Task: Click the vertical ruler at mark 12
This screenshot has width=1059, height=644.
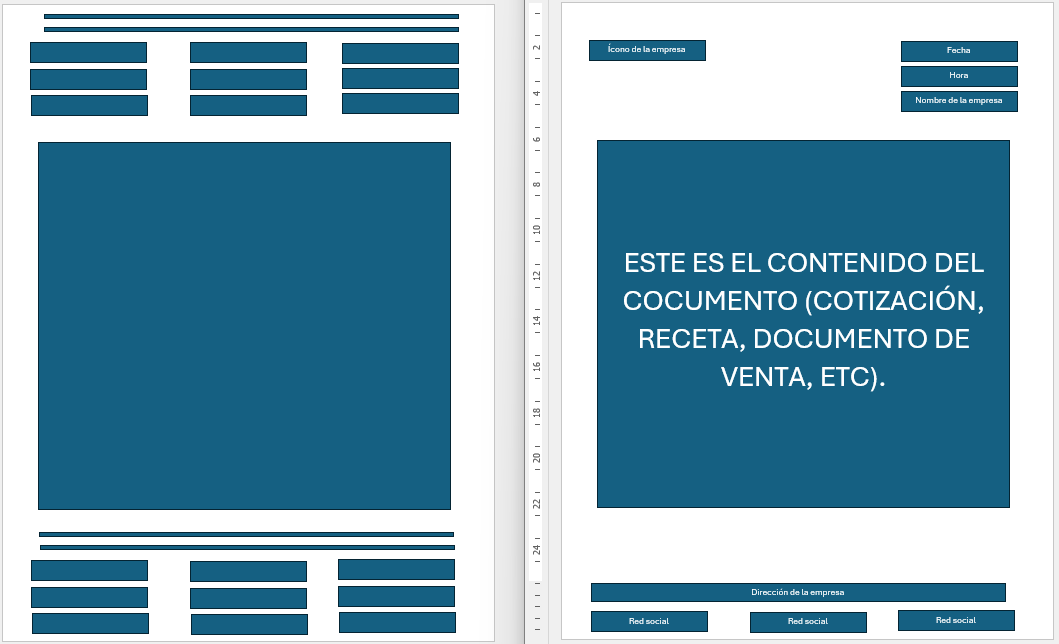Action: (537, 275)
